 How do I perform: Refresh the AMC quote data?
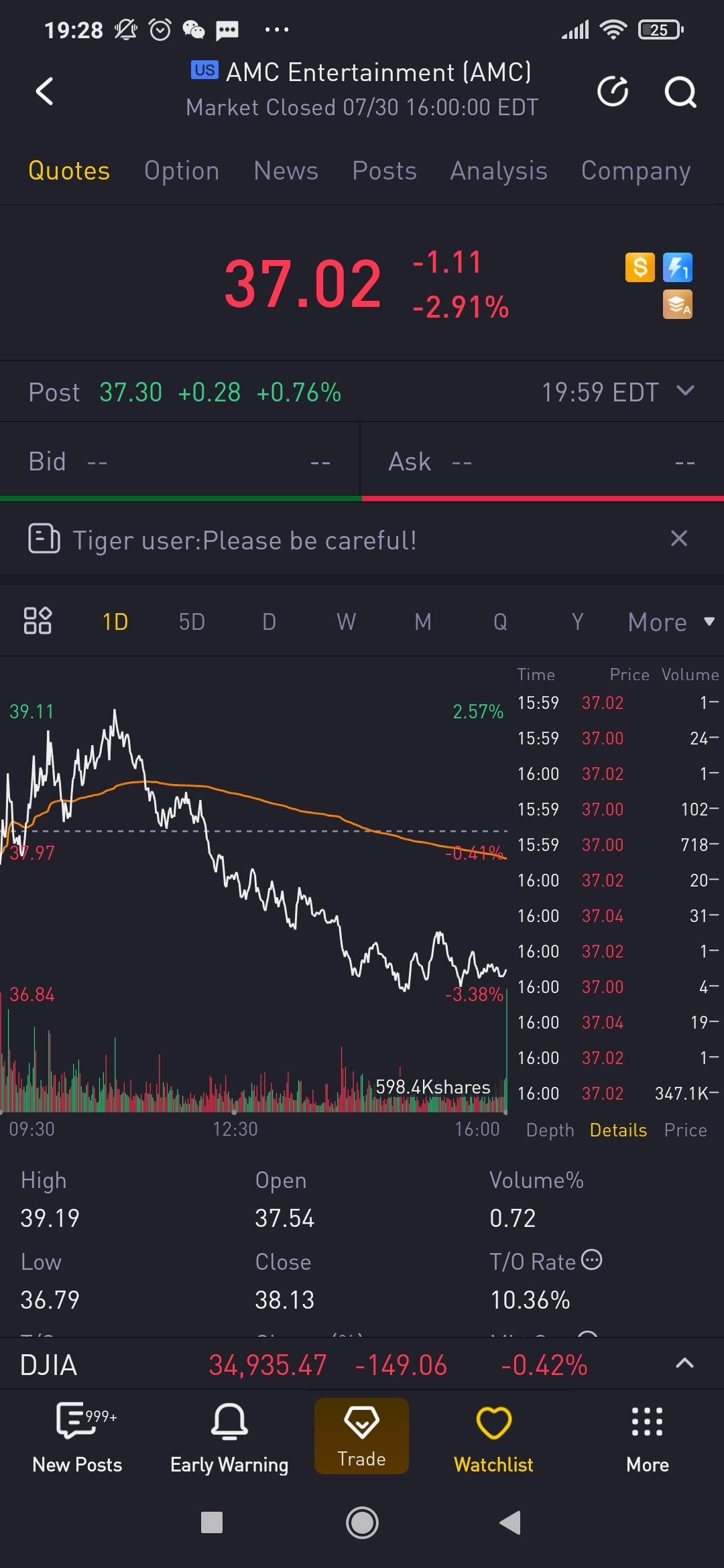click(x=613, y=91)
